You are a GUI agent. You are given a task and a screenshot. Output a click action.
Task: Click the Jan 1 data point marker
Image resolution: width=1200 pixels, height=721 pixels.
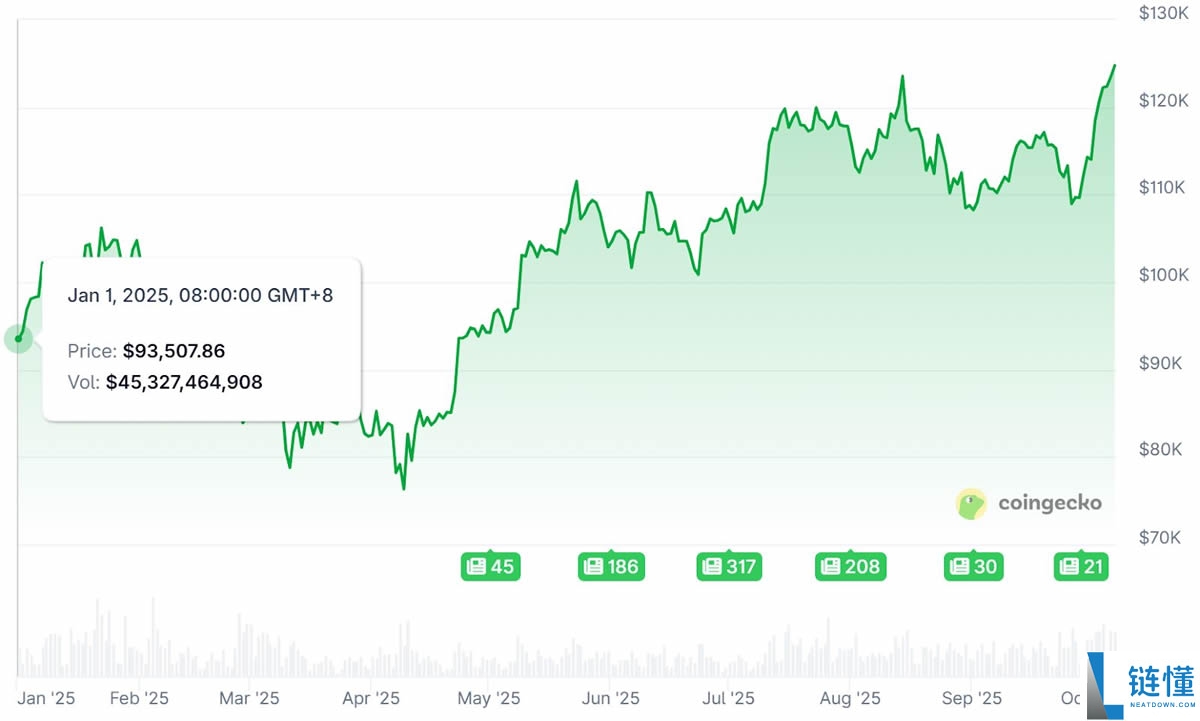coord(18,339)
